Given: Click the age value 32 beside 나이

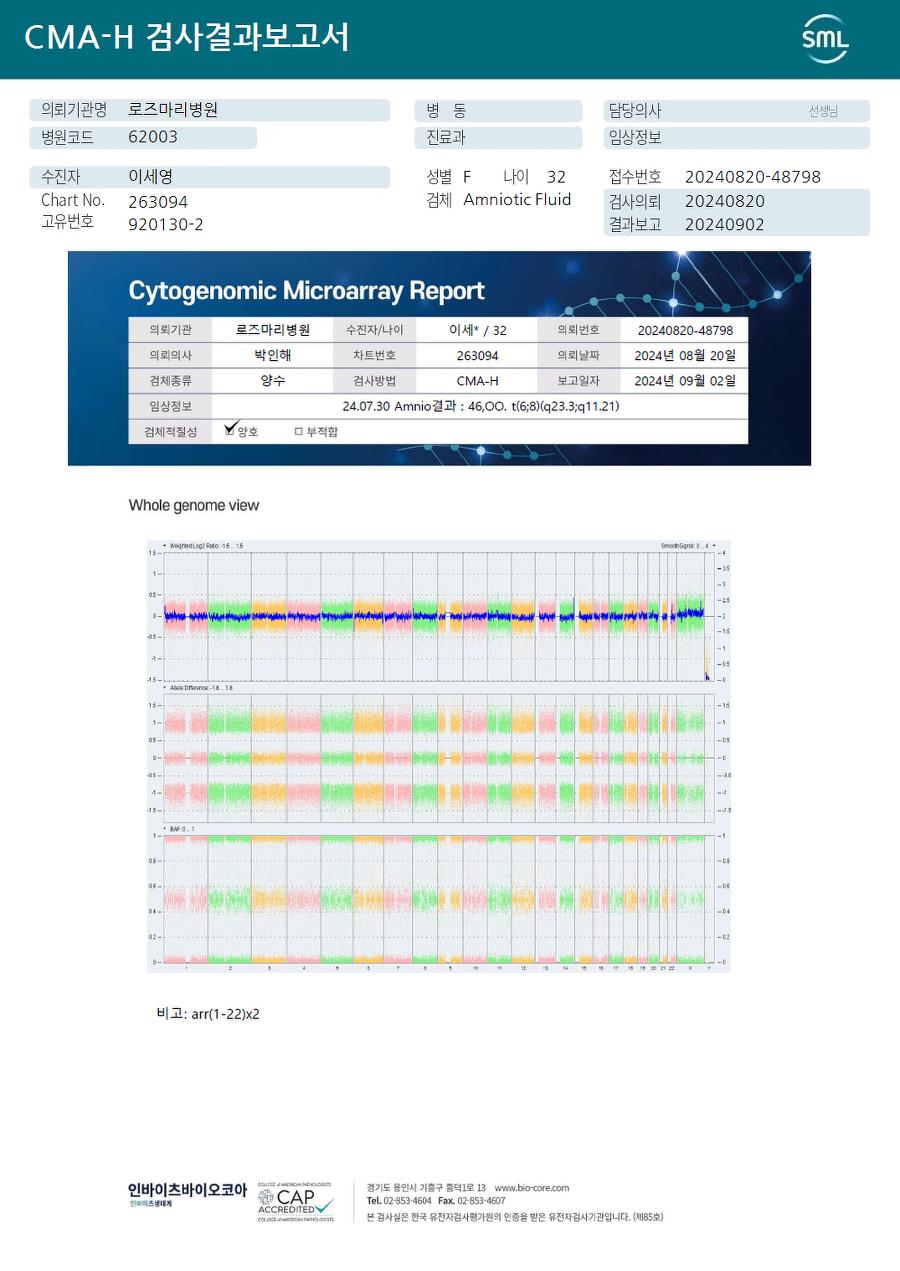Looking at the screenshot, I should point(557,177).
